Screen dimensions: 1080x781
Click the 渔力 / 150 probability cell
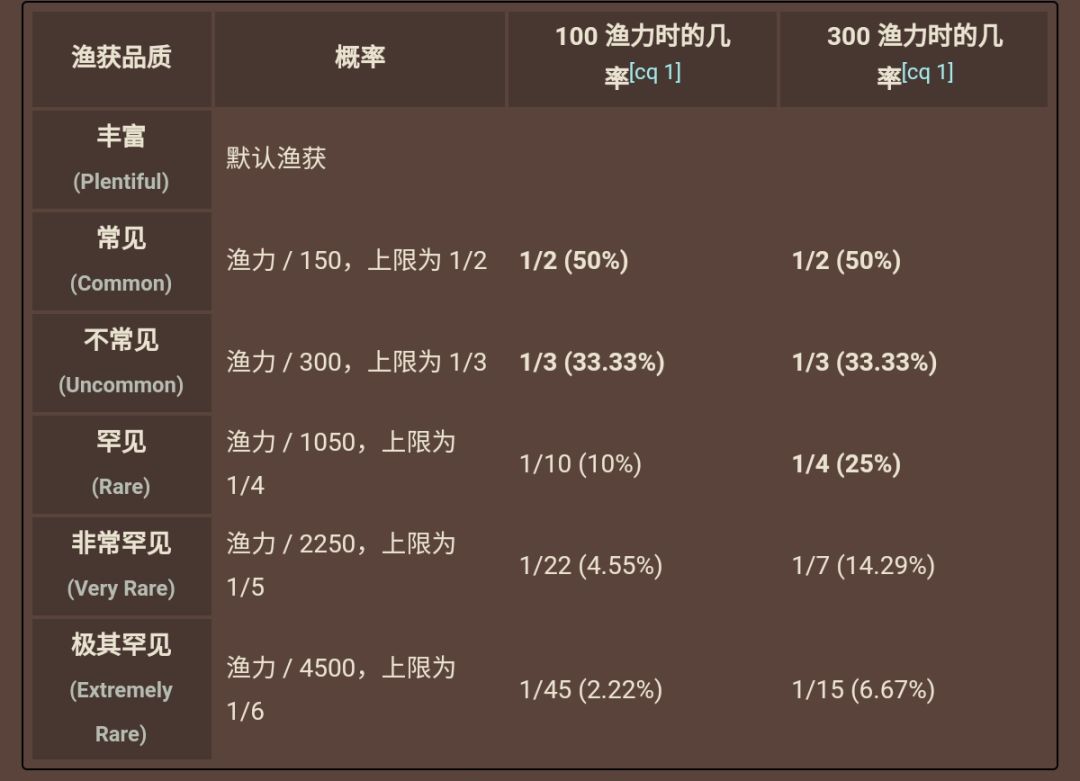point(356,261)
